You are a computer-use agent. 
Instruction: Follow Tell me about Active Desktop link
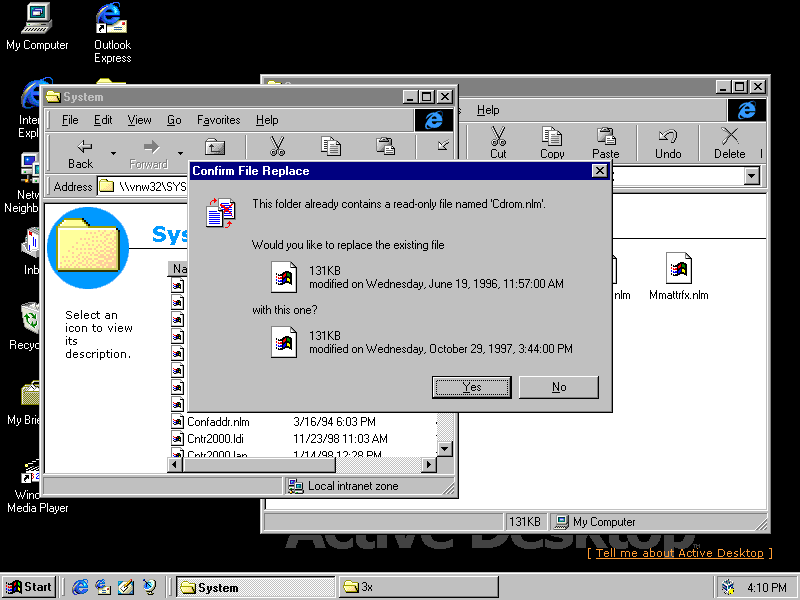680,553
